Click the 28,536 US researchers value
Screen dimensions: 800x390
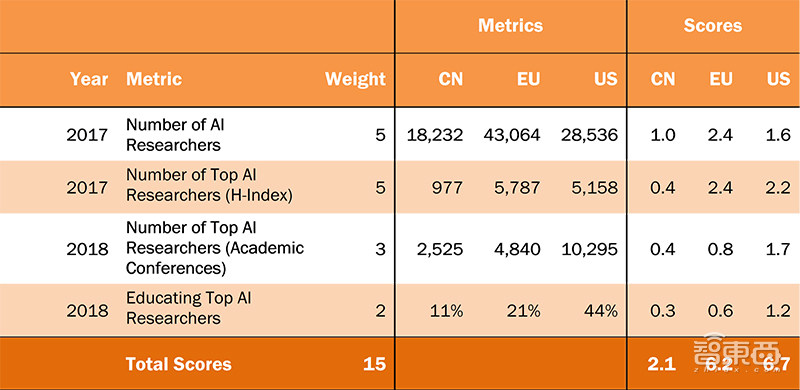[589, 135]
